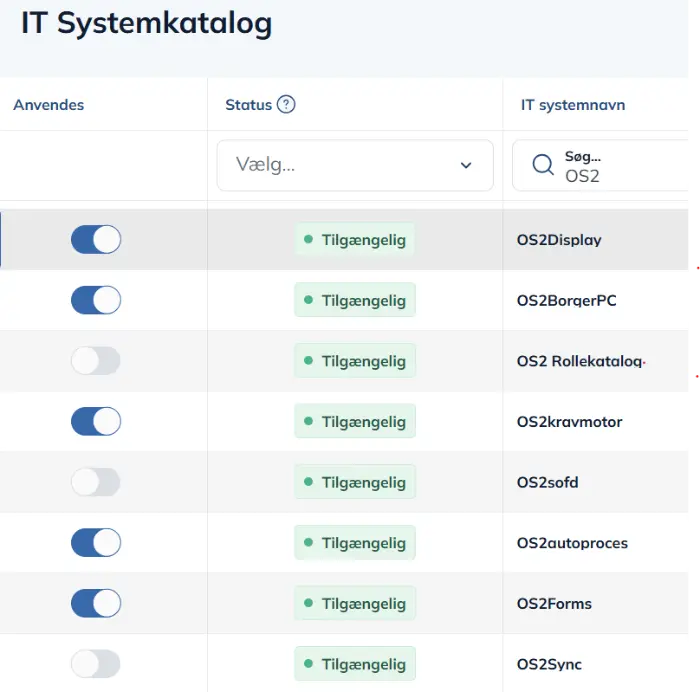The height and width of the screenshot is (692, 700).
Task: Click the Tilgængelig badge in OS2BorgerPC row
Action: pyautogui.click(x=355, y=300)
